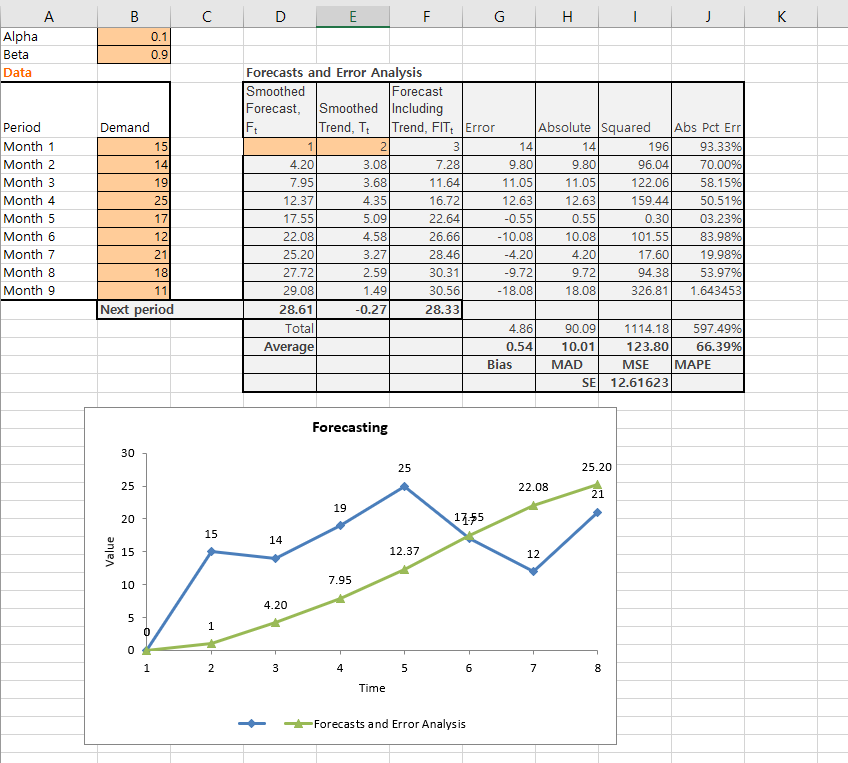This screenshot has width=848, height=763.
Task: Click the Alpha value cell 0.1
Action: tap(134, 37)
